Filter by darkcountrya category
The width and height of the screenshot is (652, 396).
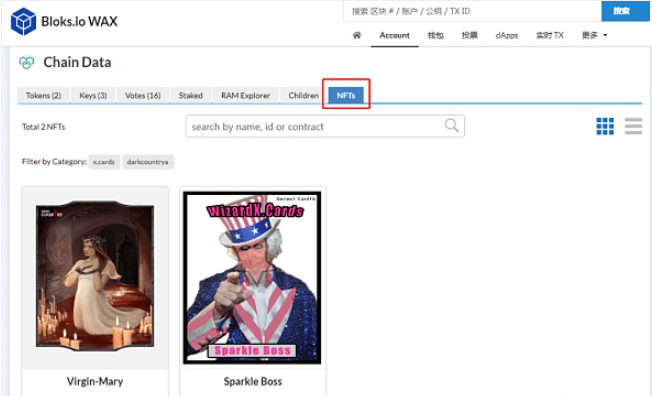point(148,162)
